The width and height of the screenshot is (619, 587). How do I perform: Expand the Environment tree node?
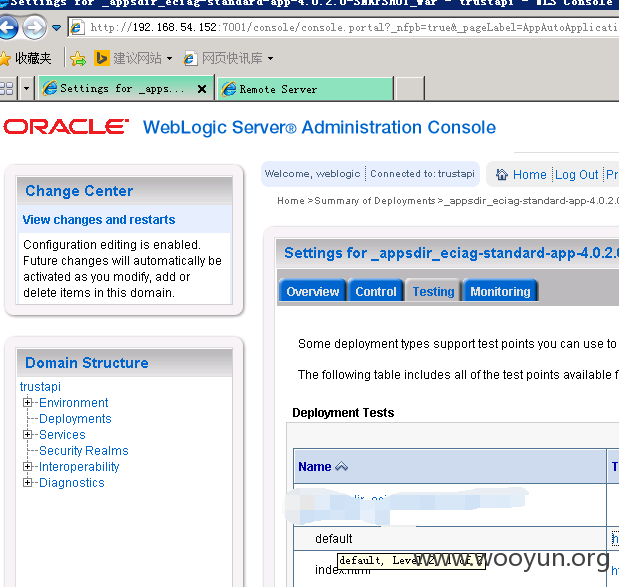[27, 402]
